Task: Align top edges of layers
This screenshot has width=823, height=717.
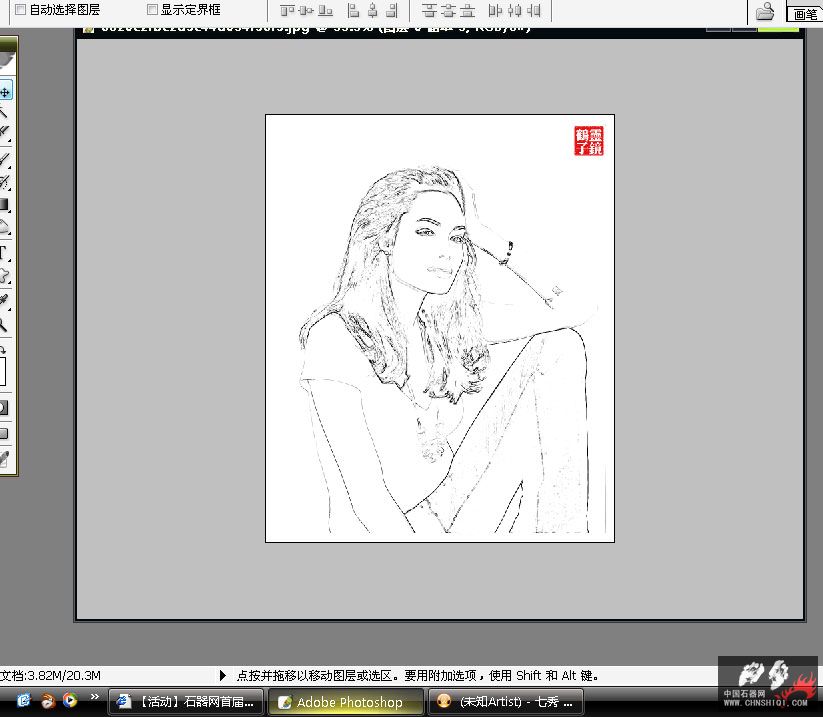Action: pyautogui.click(x=287, y=10)
